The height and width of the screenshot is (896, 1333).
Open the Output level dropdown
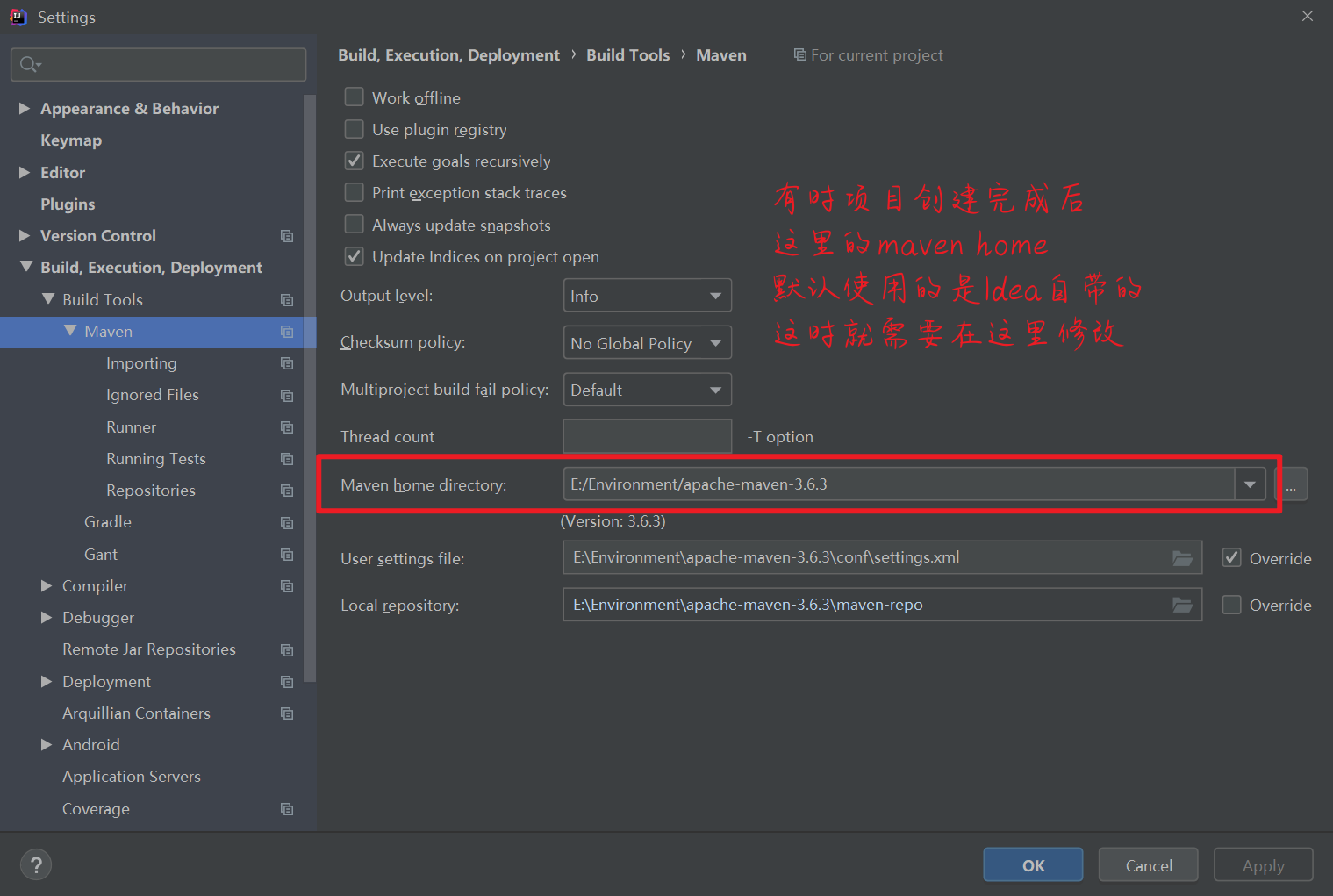pyautogui.click(x=648, y=296)
